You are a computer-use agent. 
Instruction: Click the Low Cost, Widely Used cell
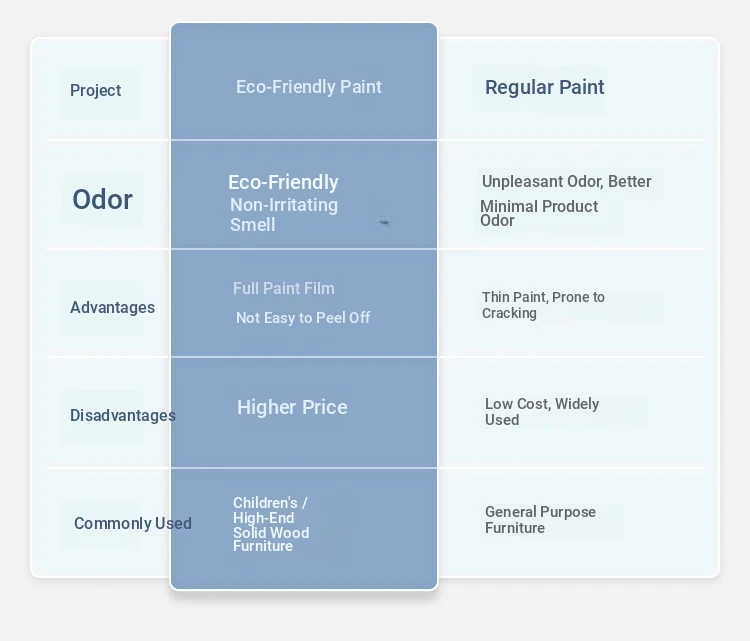542,411
